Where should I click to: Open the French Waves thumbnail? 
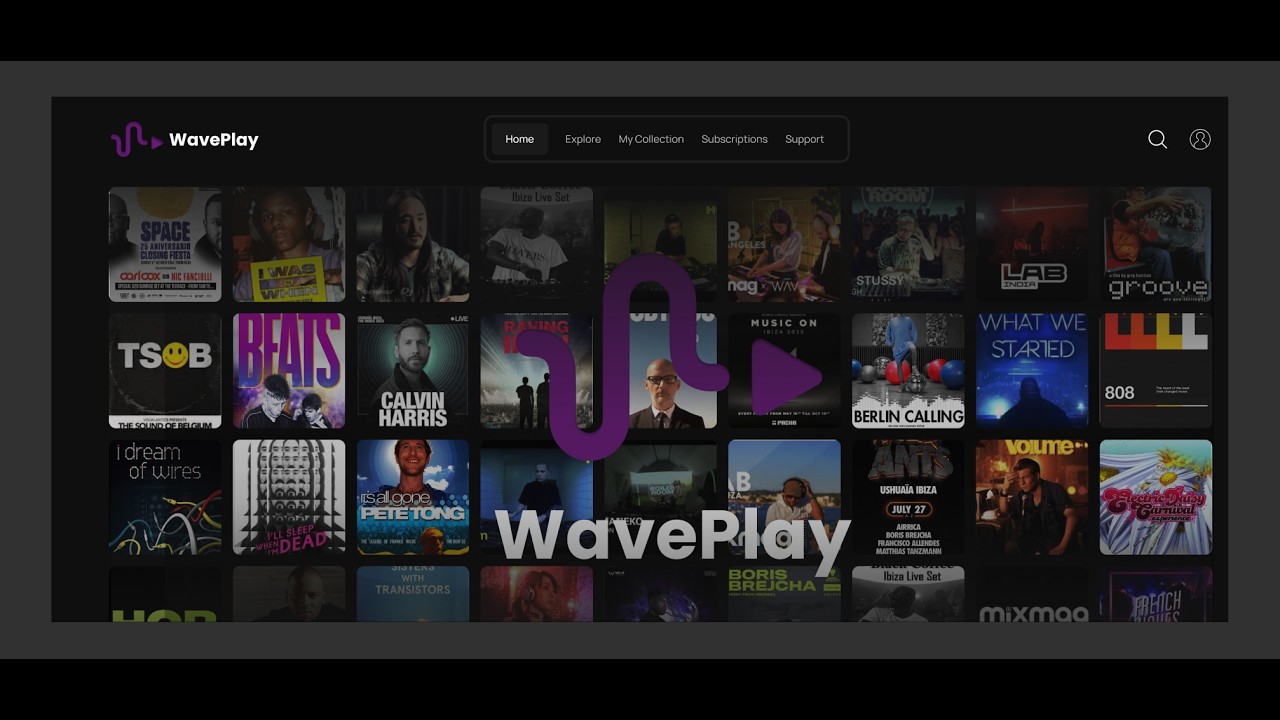pos(1156,594)
